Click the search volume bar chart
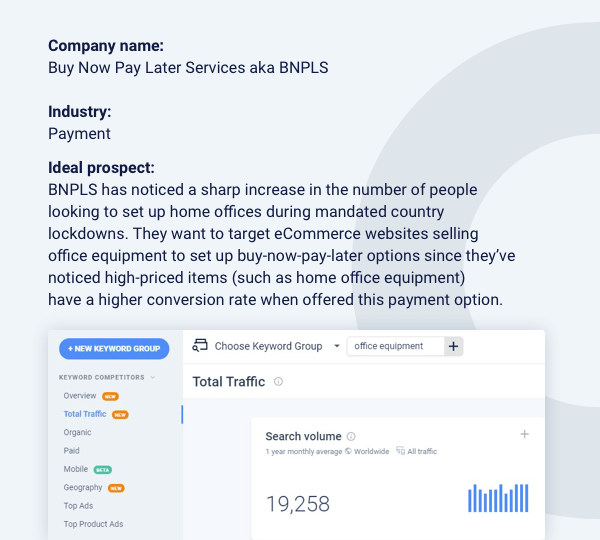 pos(498,498)
